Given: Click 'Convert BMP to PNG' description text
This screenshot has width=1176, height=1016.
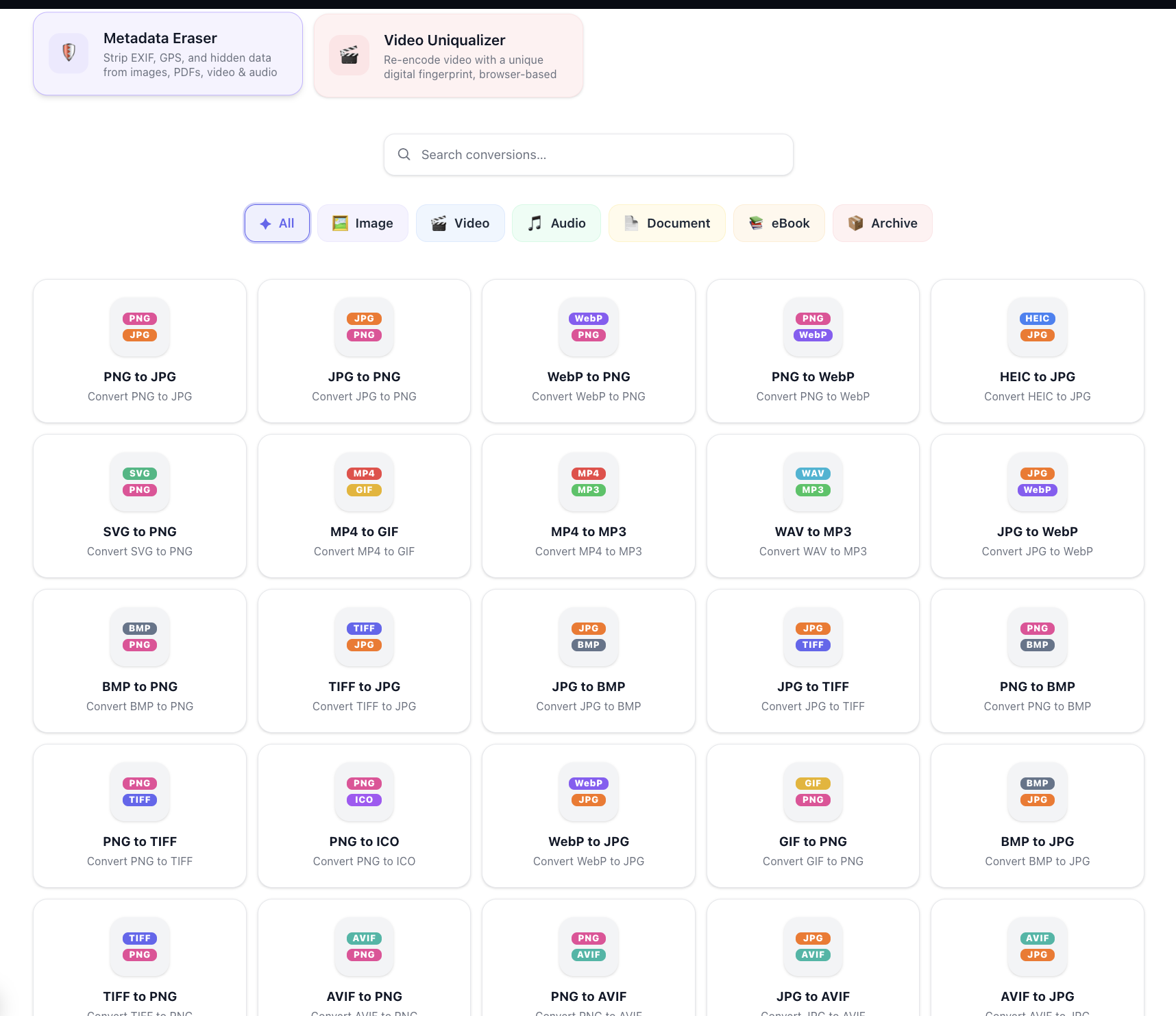Looking at the screenshot, I should (140, 706).
